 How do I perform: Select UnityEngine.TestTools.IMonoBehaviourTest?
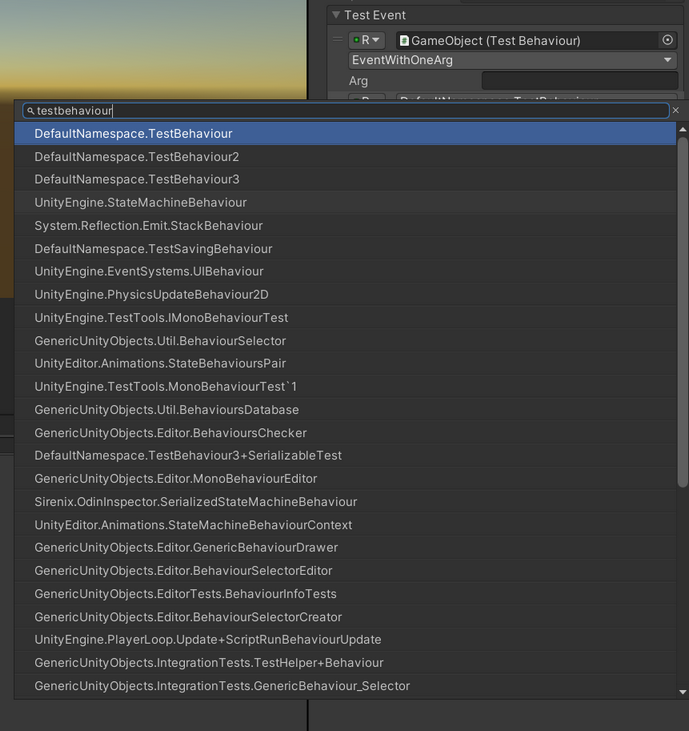[345, 317]
